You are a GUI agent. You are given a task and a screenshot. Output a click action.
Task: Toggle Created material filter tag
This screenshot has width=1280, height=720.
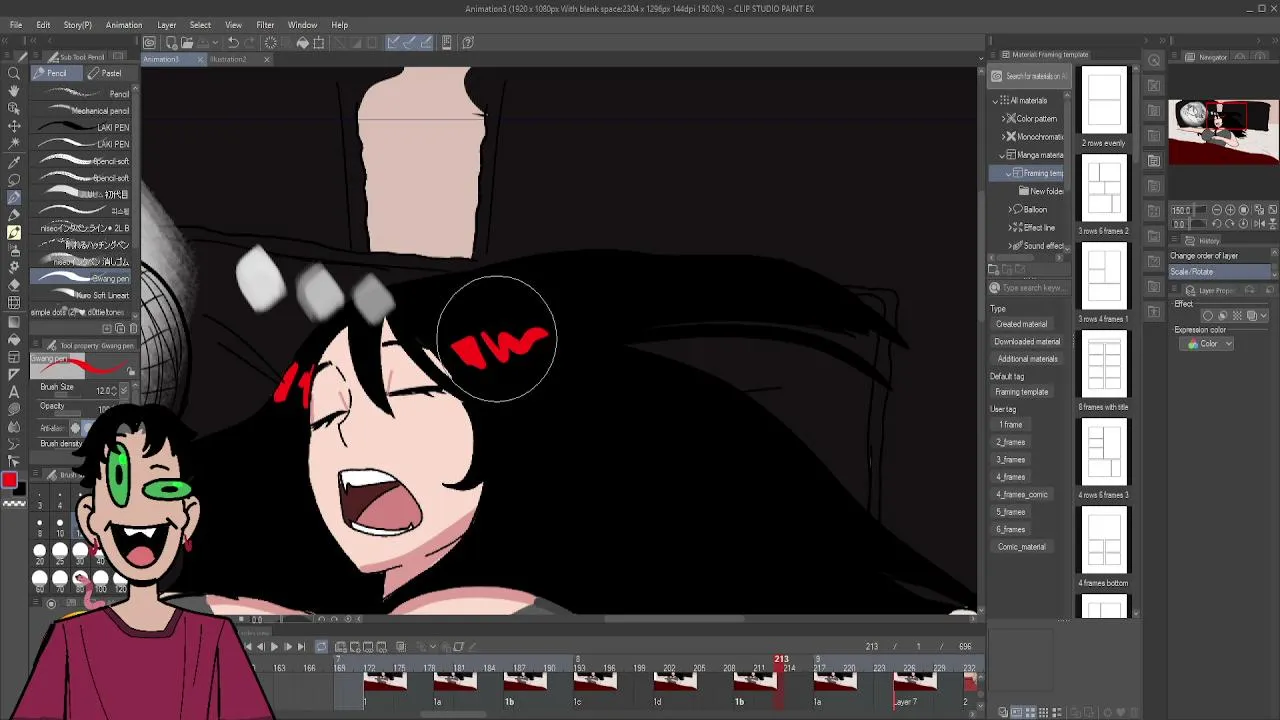point(1021,324)
